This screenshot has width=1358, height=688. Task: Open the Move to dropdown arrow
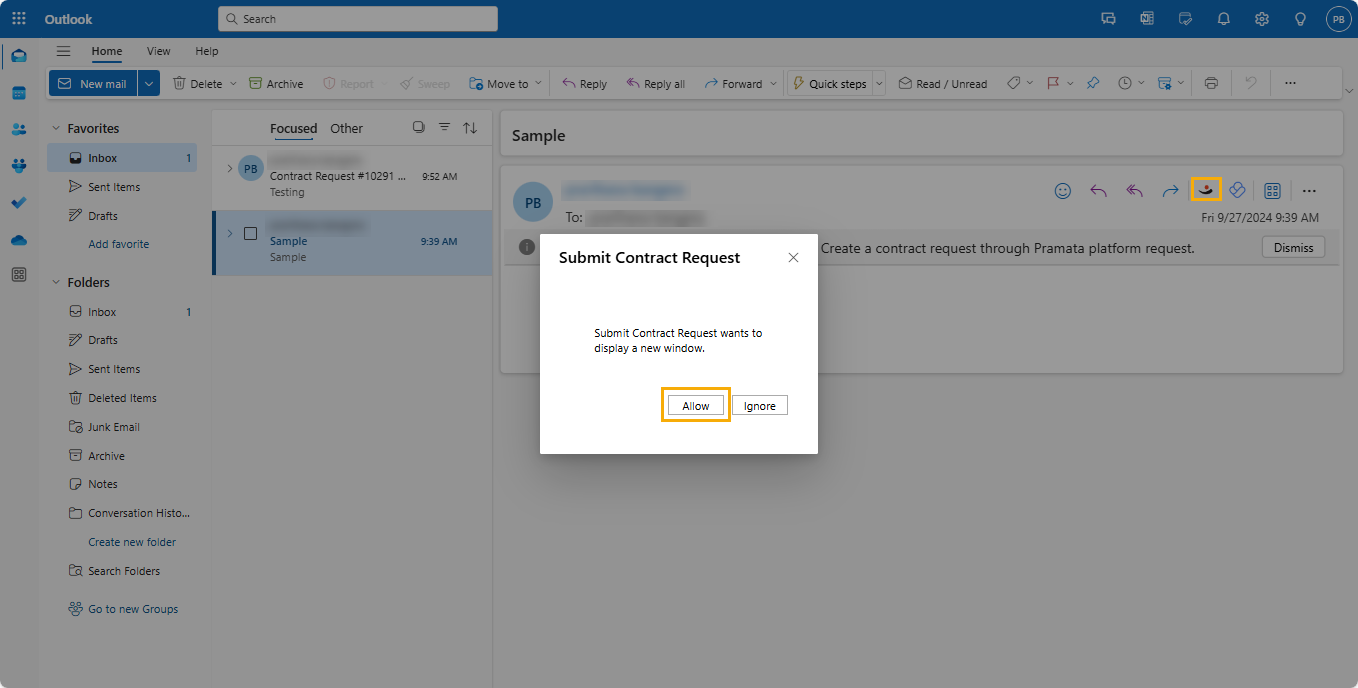coord(538,84)
